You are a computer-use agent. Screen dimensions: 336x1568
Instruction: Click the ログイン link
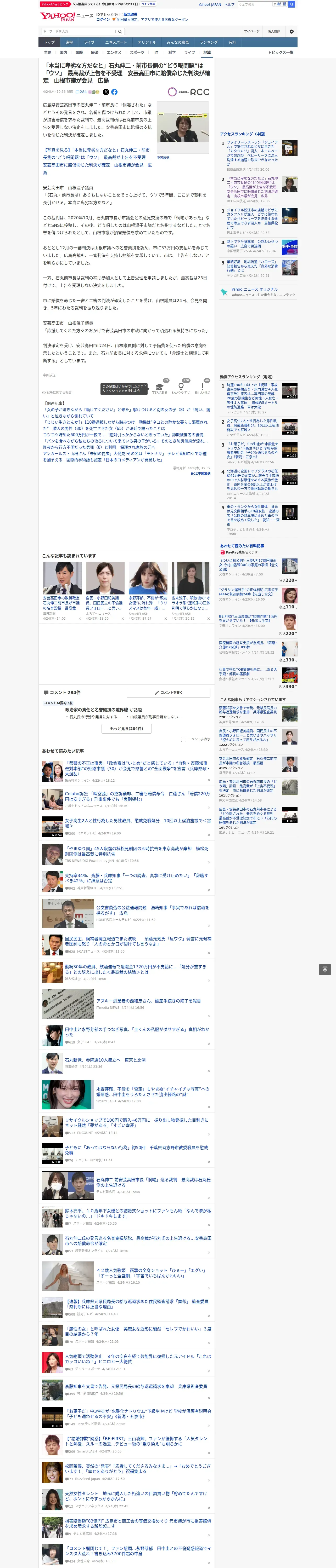pos(103,20)
